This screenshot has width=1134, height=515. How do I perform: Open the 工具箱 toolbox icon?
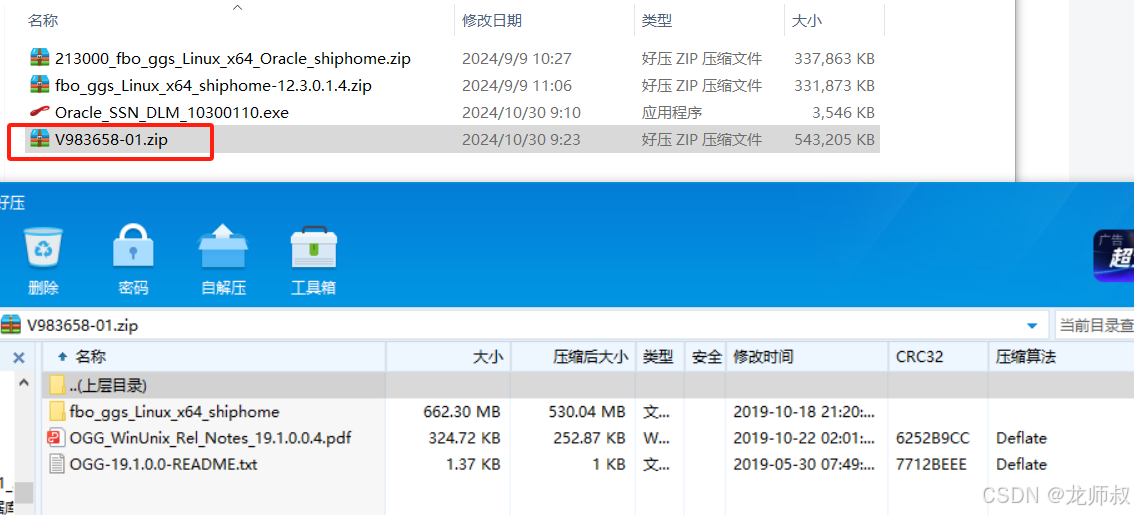313,249
